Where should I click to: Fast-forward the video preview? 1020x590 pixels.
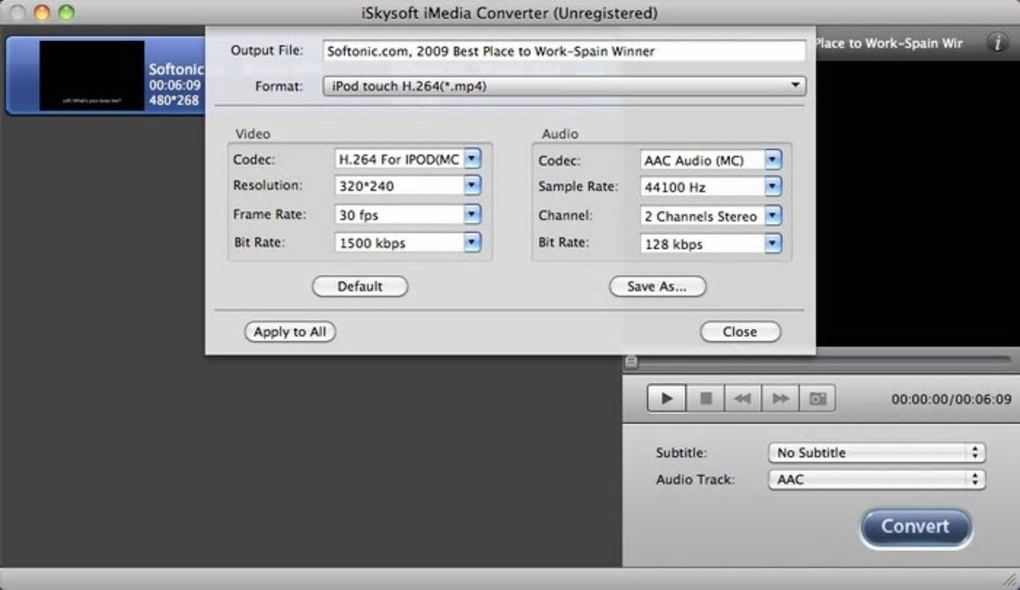pos(780,398)
